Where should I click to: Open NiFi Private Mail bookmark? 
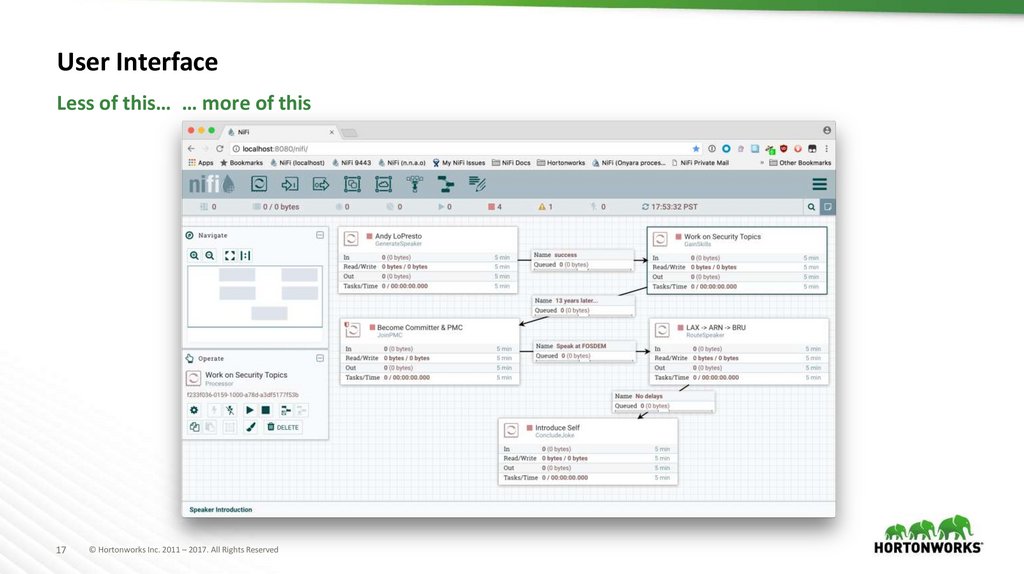coord(700,163)
